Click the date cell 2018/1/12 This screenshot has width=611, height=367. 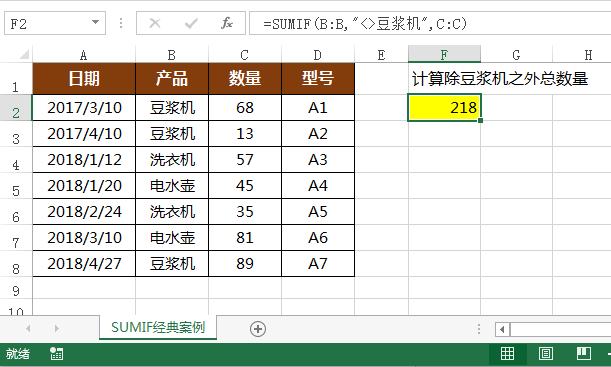coord(84,160)
